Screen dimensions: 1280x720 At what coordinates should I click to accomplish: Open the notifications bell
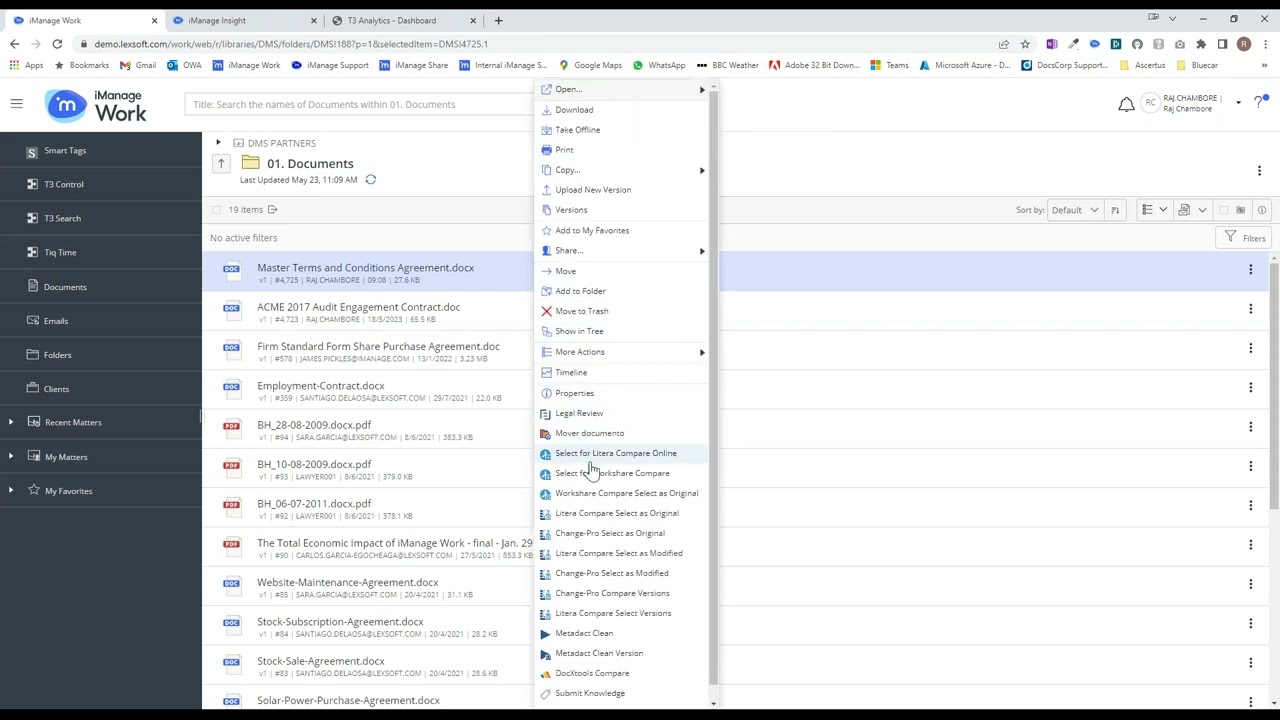click(1126, 104)
